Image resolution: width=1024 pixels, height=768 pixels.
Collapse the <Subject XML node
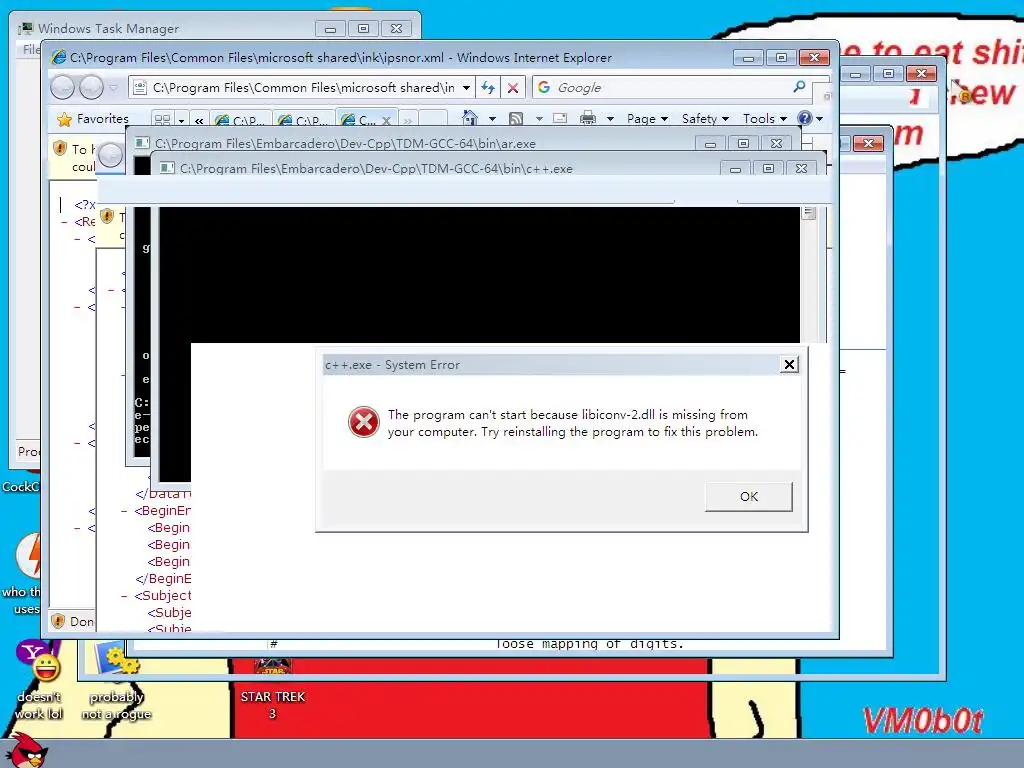click(124, 596)
